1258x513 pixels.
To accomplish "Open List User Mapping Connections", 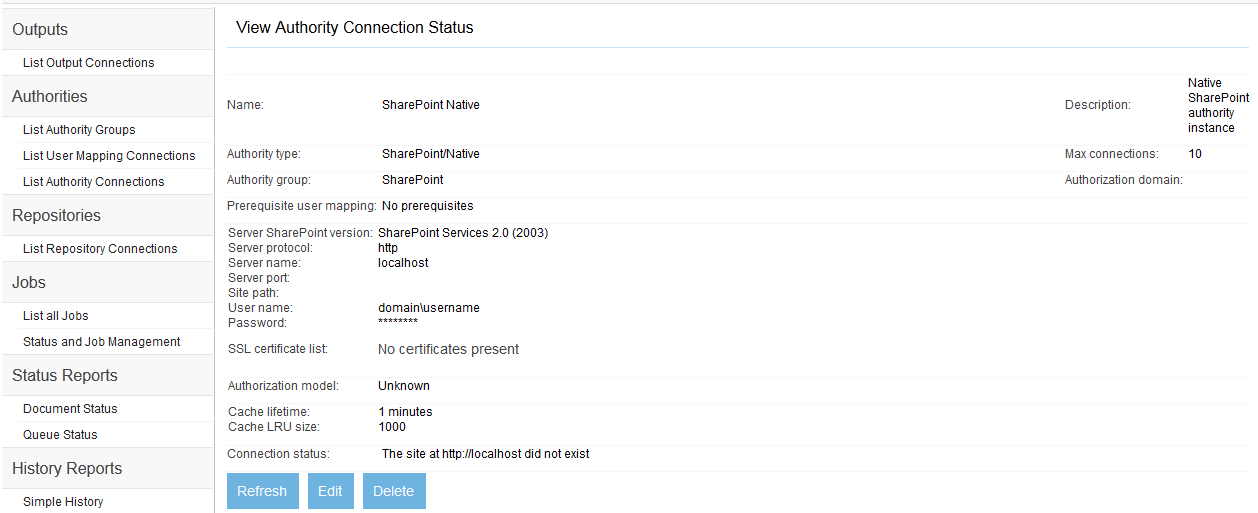I will tap(109, 156).
